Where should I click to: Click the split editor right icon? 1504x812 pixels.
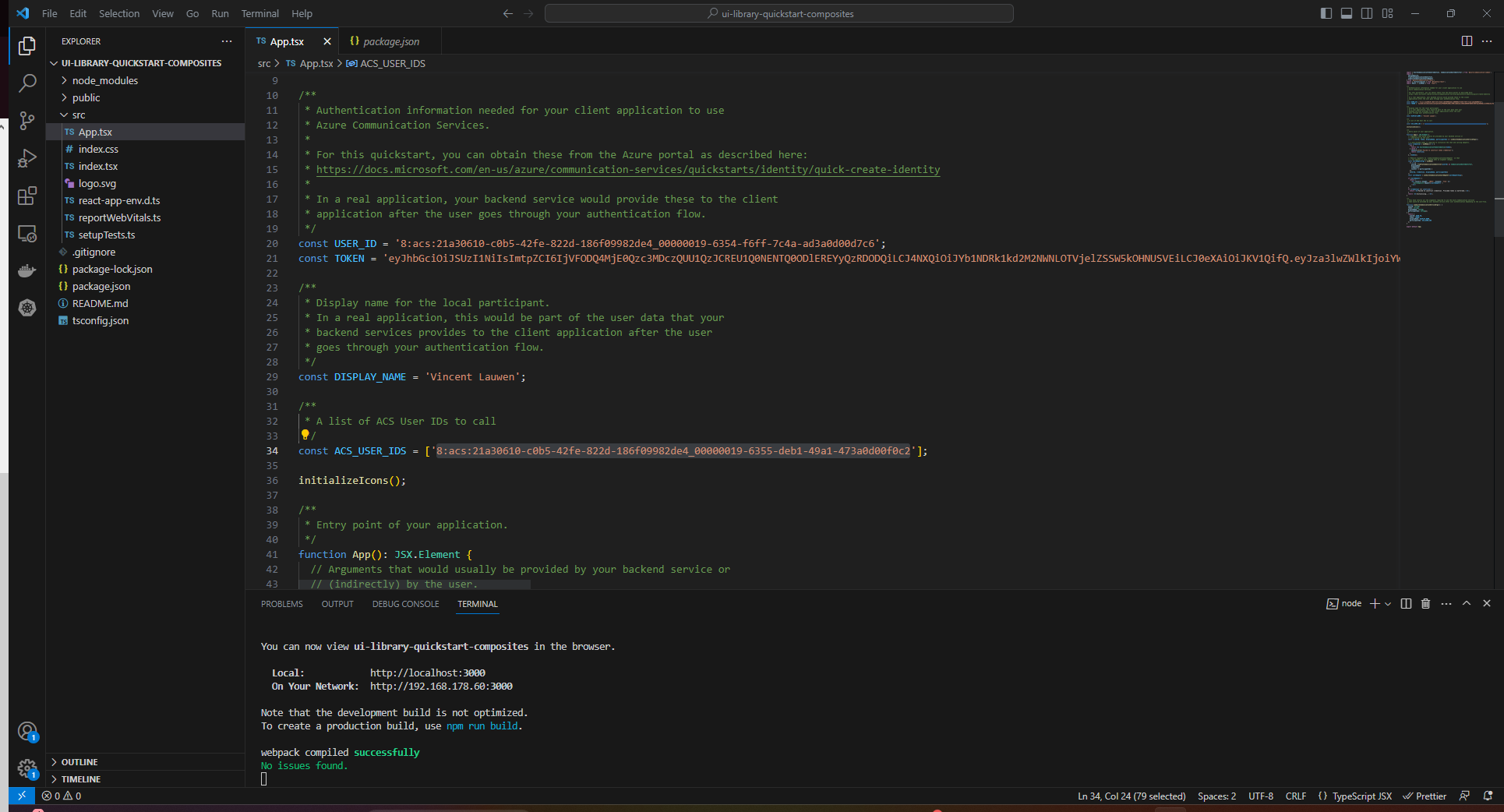click(x=1467, y=41)
